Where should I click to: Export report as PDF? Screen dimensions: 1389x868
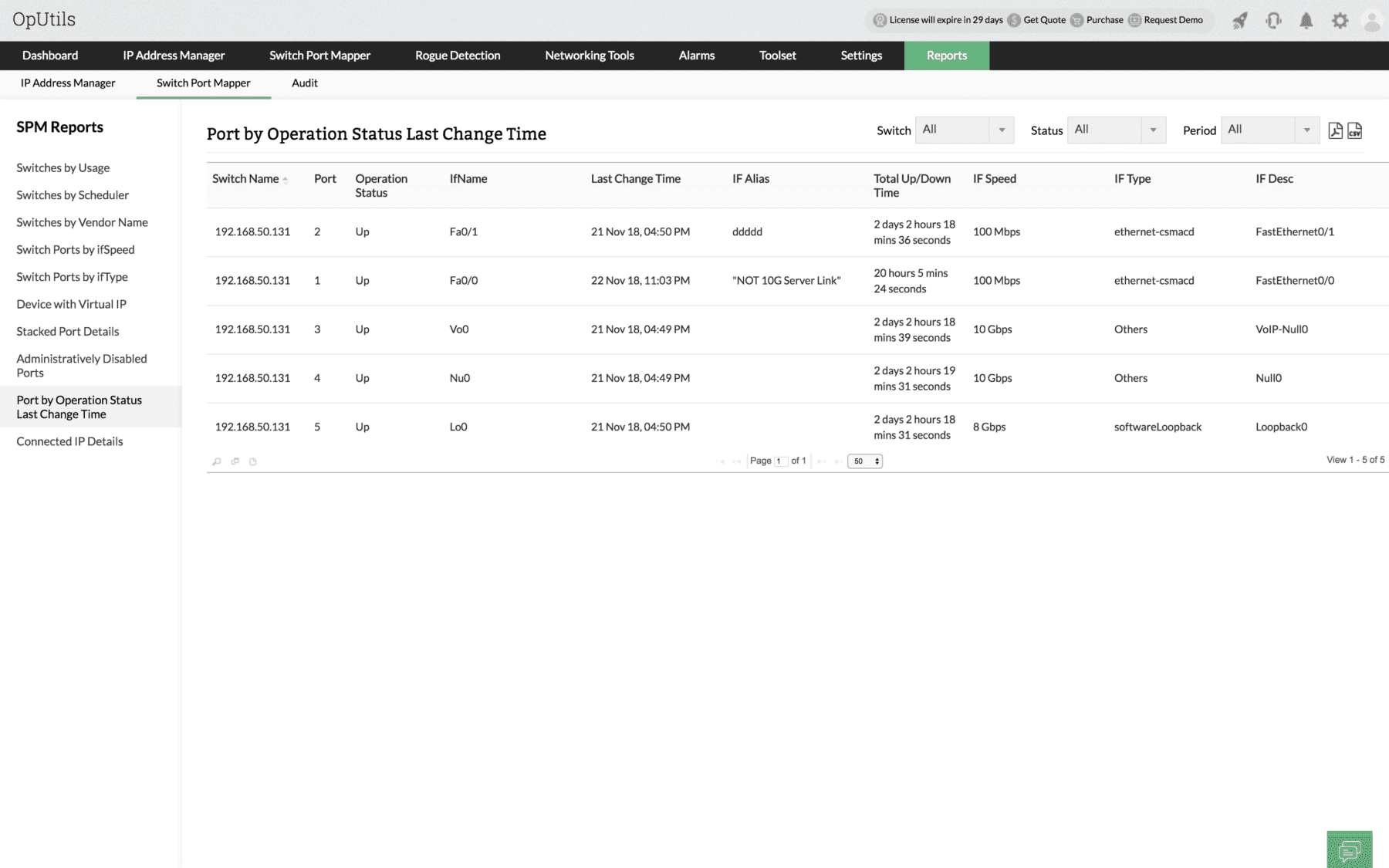[1335, 130]
